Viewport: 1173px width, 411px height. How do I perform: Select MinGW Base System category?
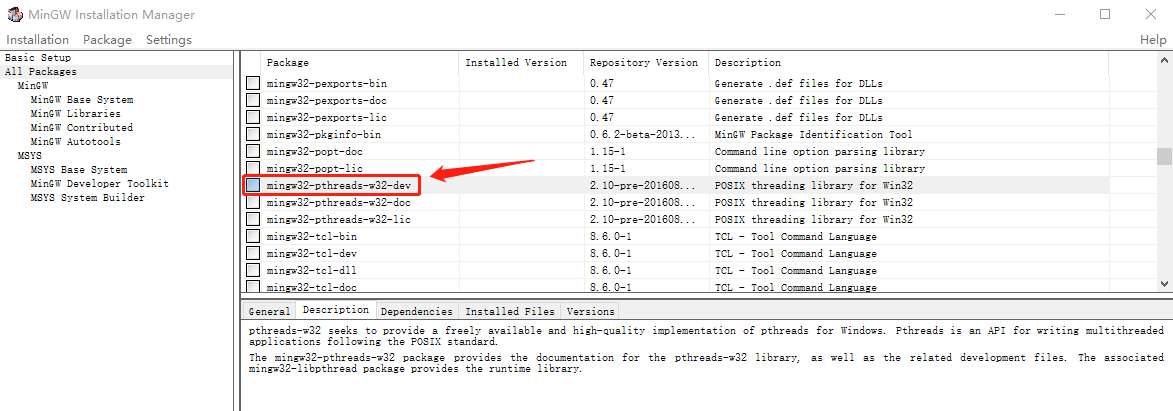pos(81,100)
